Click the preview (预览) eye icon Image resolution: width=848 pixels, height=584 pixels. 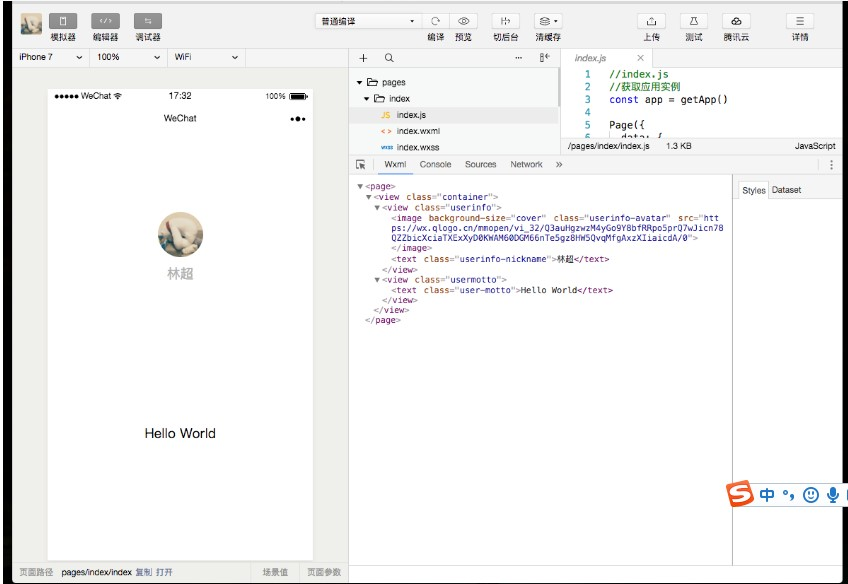coord(463,21)
